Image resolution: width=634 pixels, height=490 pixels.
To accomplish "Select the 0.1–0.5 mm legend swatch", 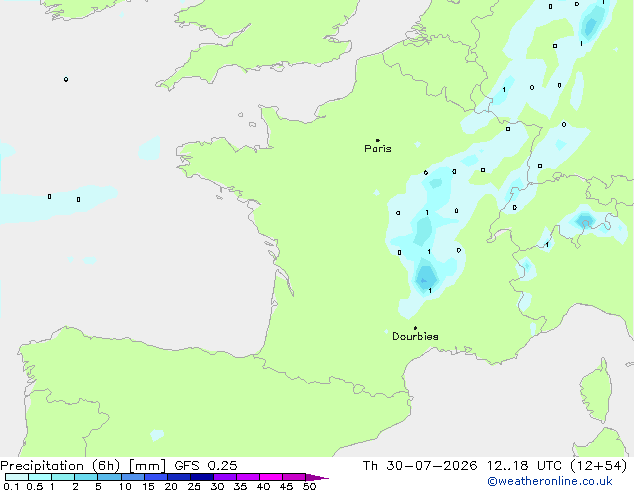I will pos(17,477).
